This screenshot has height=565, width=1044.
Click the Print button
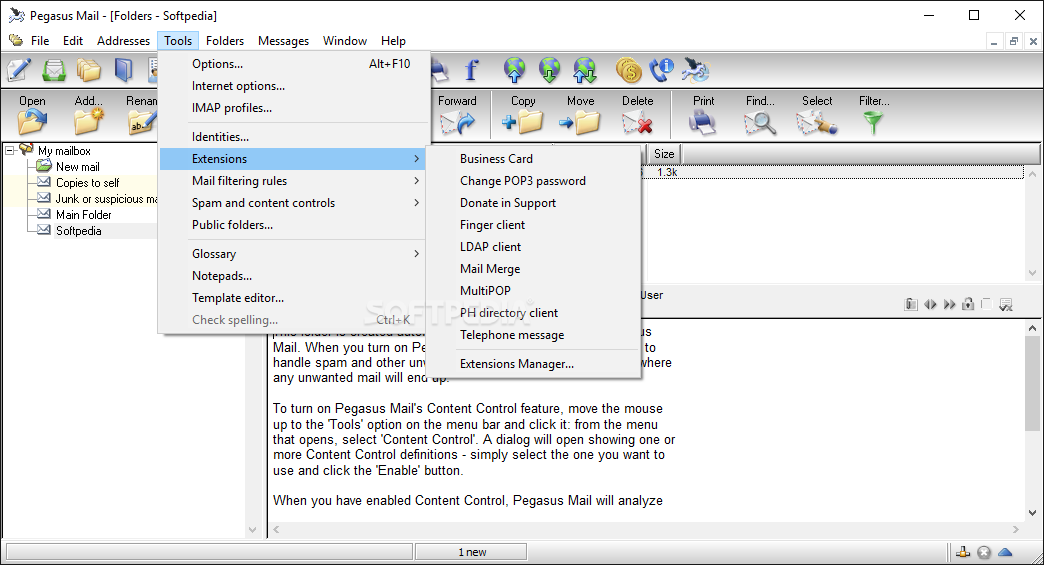(703, 114)
